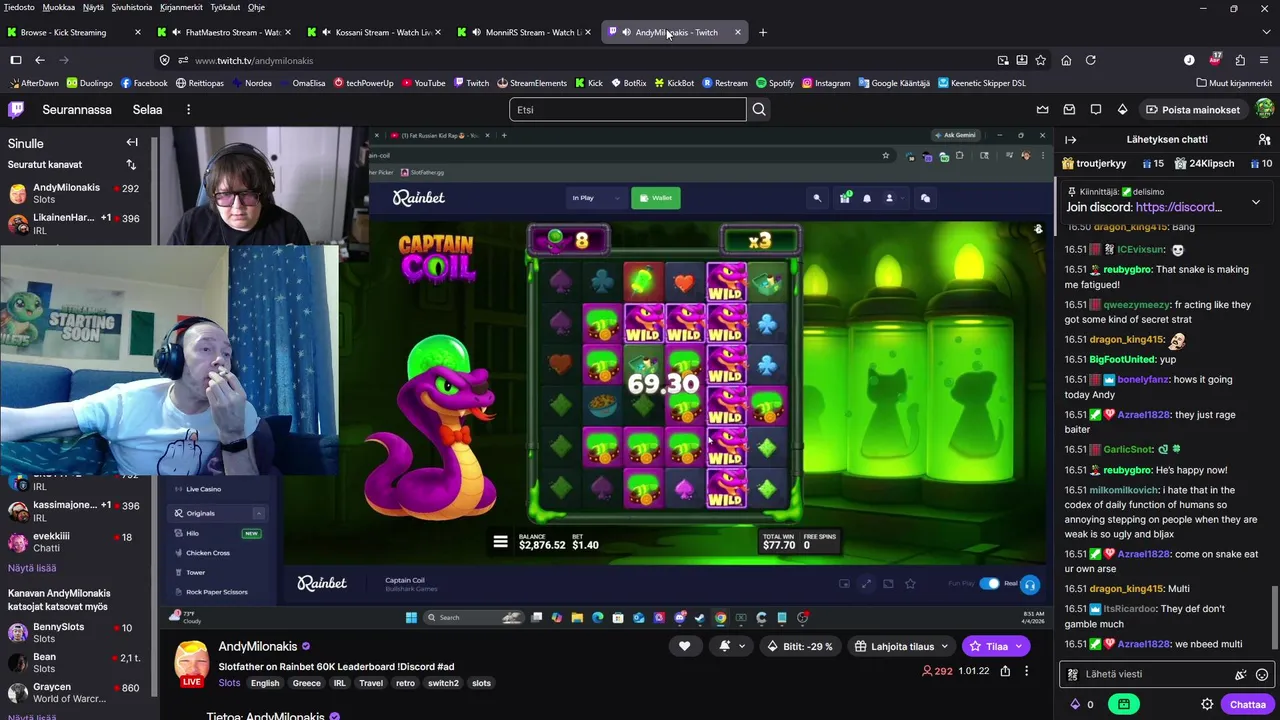Viewport: 1280px width, 720px height.
Task: Click the Get Bits diamond icon in header
Action: point(1122,109)
